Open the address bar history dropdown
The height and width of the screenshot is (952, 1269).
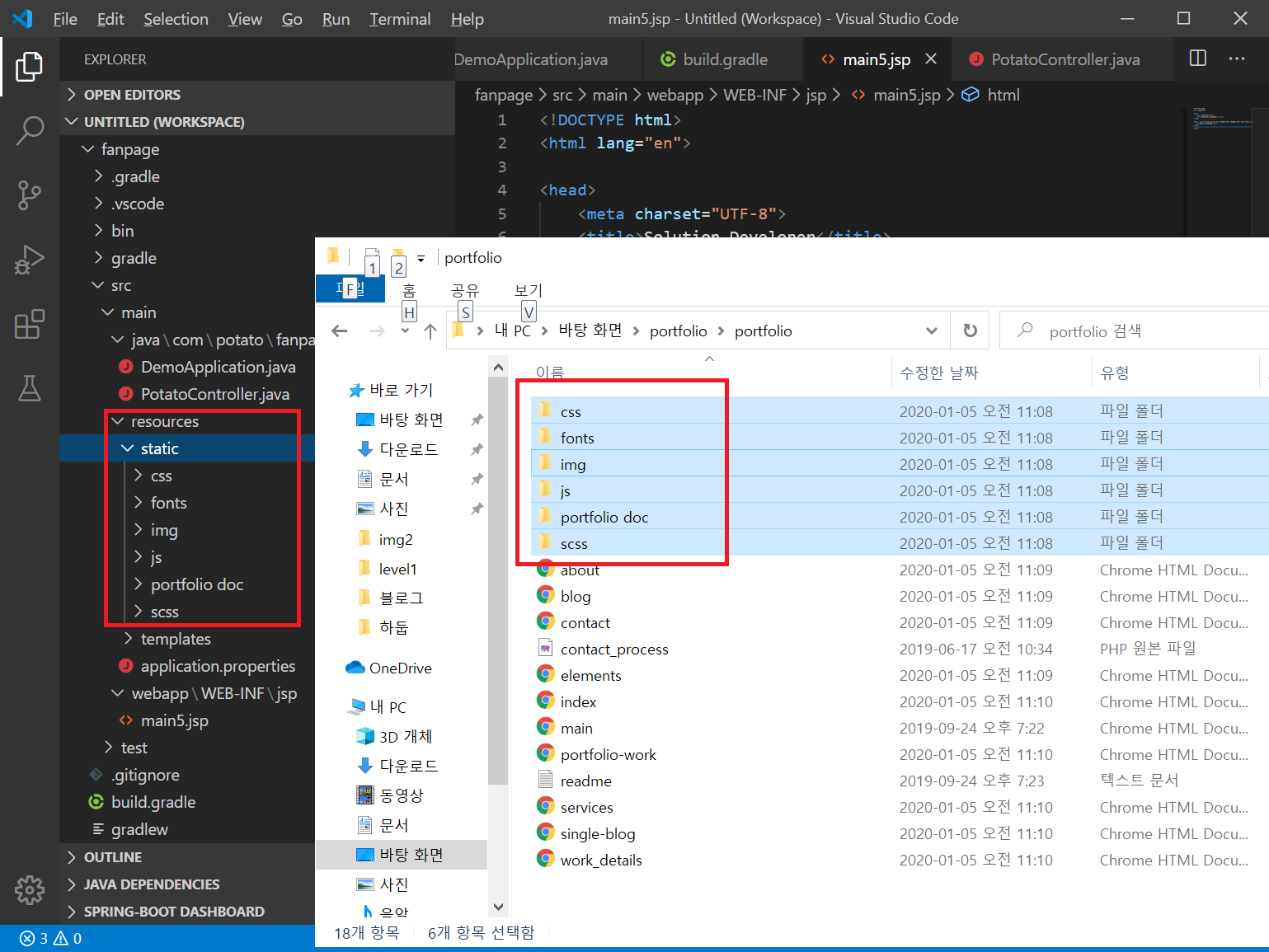[x=932, y=331]
